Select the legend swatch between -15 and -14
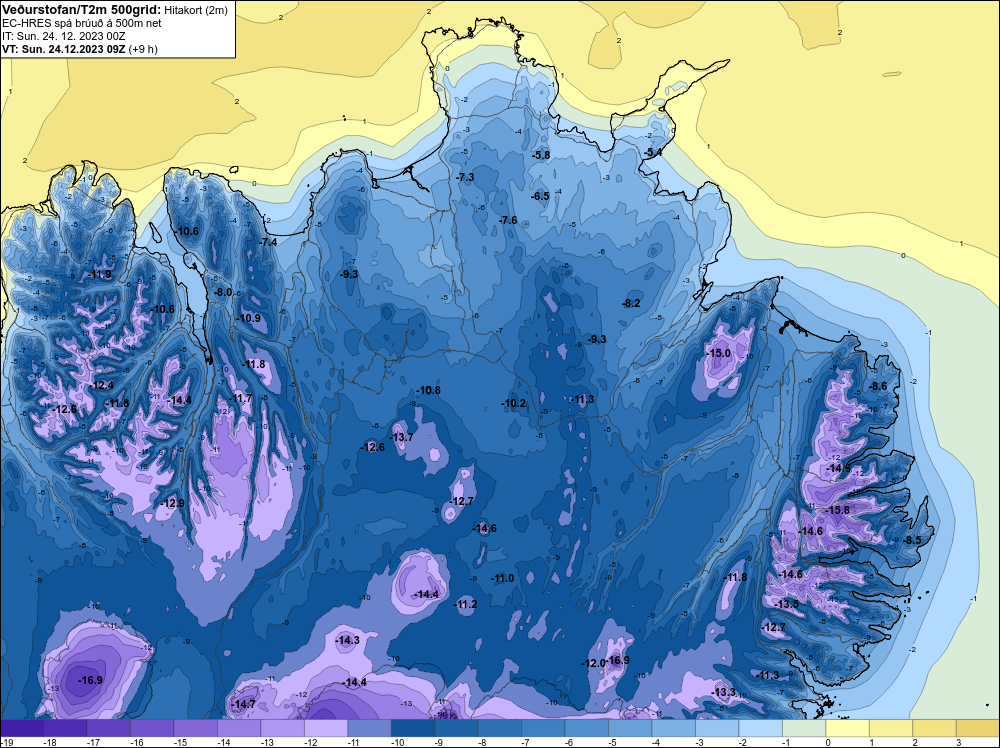Screen dimensions: 1000x748 (195, 728)
